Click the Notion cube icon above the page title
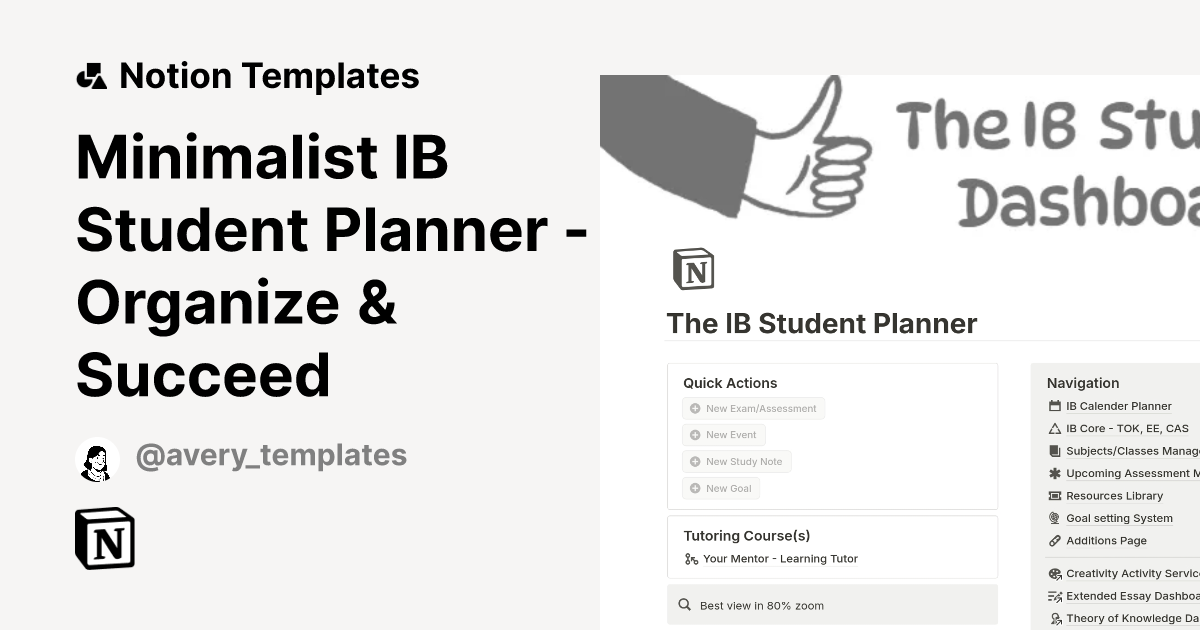1200x630 pixels. click(694, 268)
